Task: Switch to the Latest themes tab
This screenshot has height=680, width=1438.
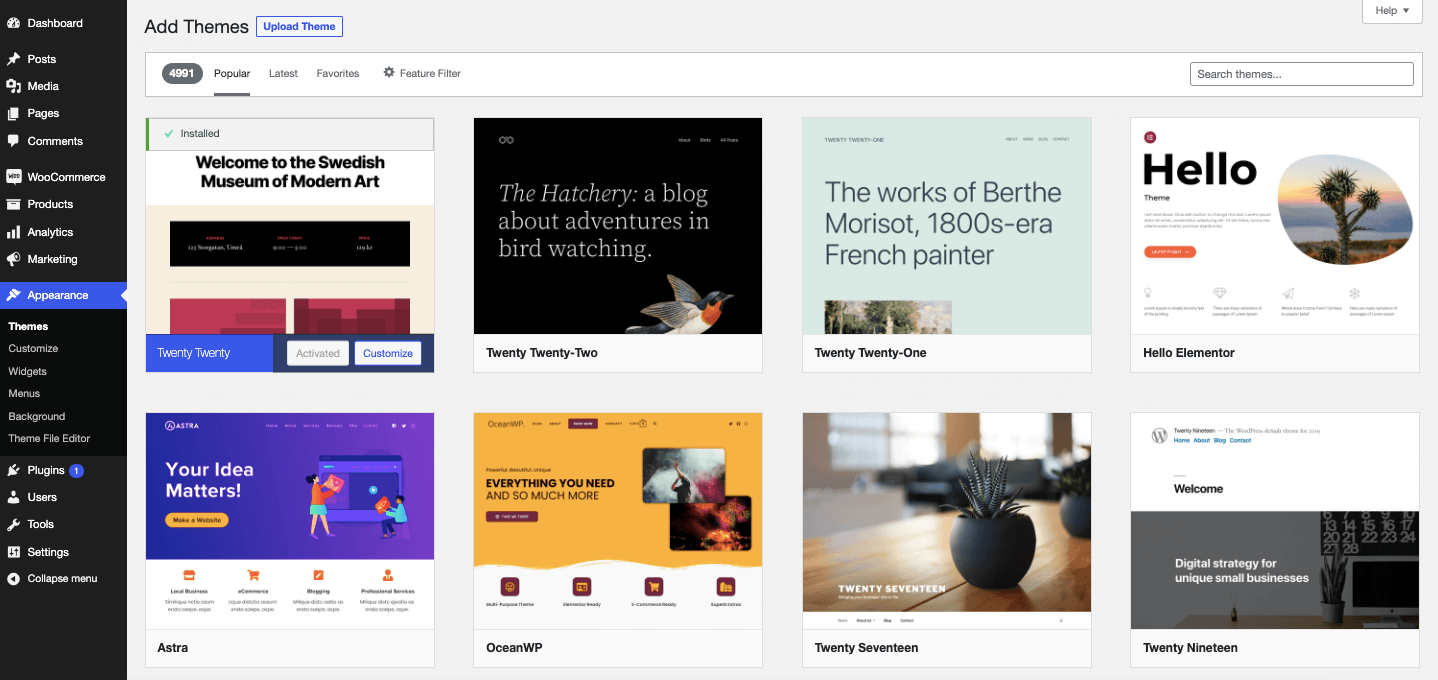Action: 283,74
